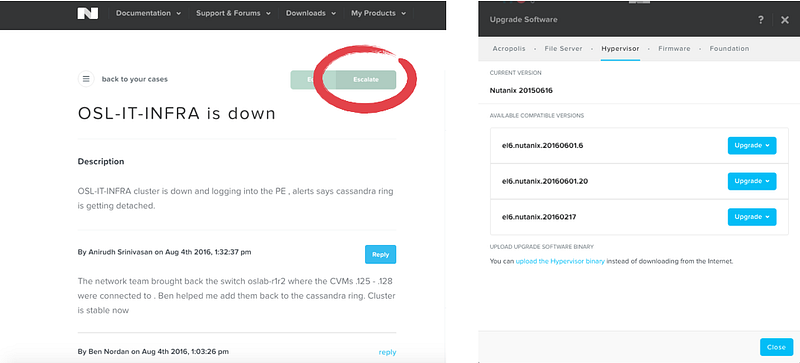Follow the upload the Hypervisor binary link
The image size is (800, 363).
[x=560, y=261]
